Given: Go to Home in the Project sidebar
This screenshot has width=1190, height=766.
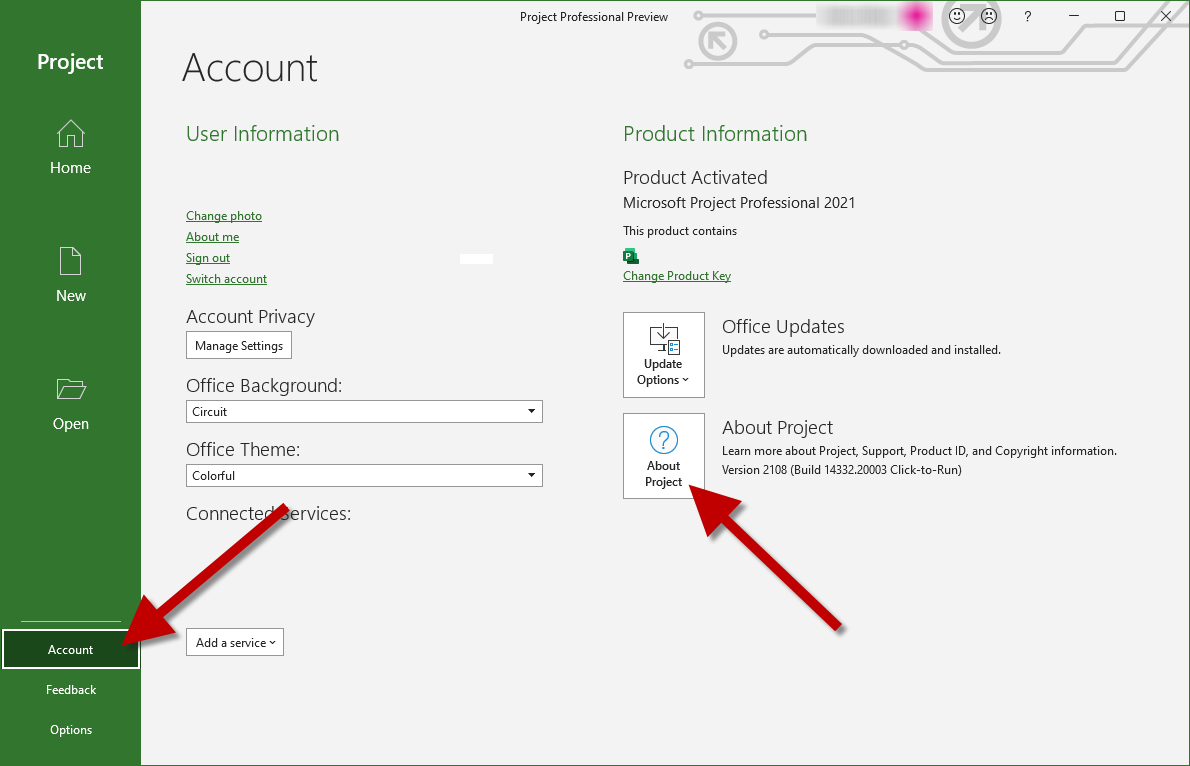Looking at the screenshot, I should tap(71, 148).
